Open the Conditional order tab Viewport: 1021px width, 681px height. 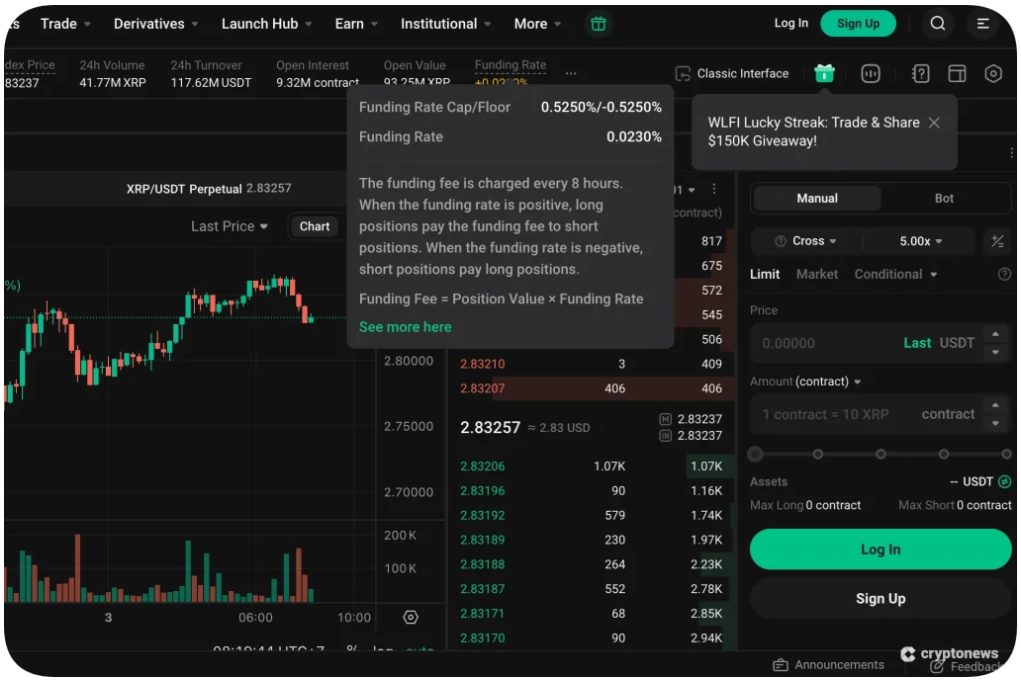point(895,275)
